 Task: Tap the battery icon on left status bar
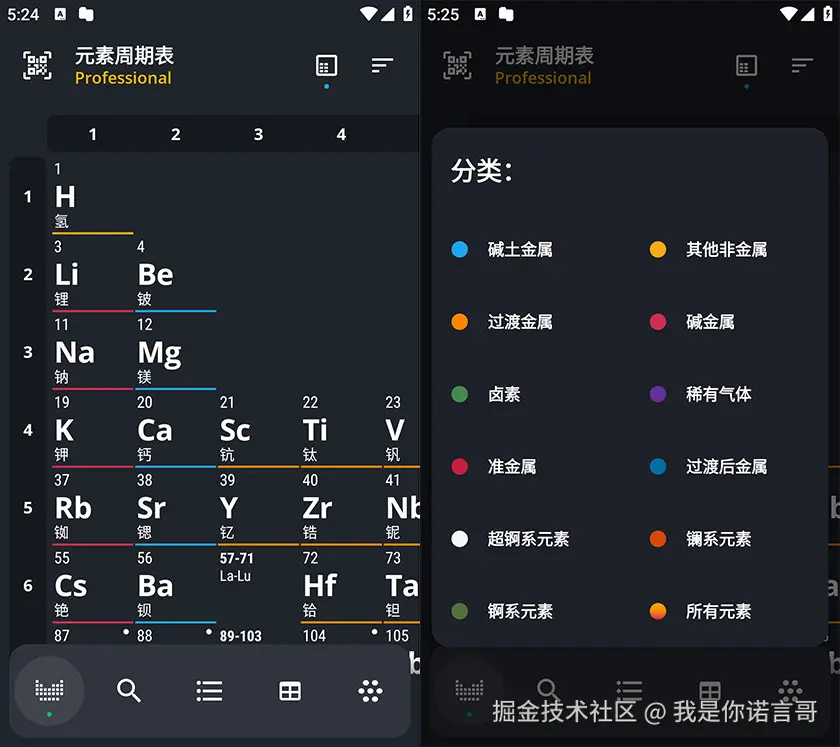click(408, 13)
